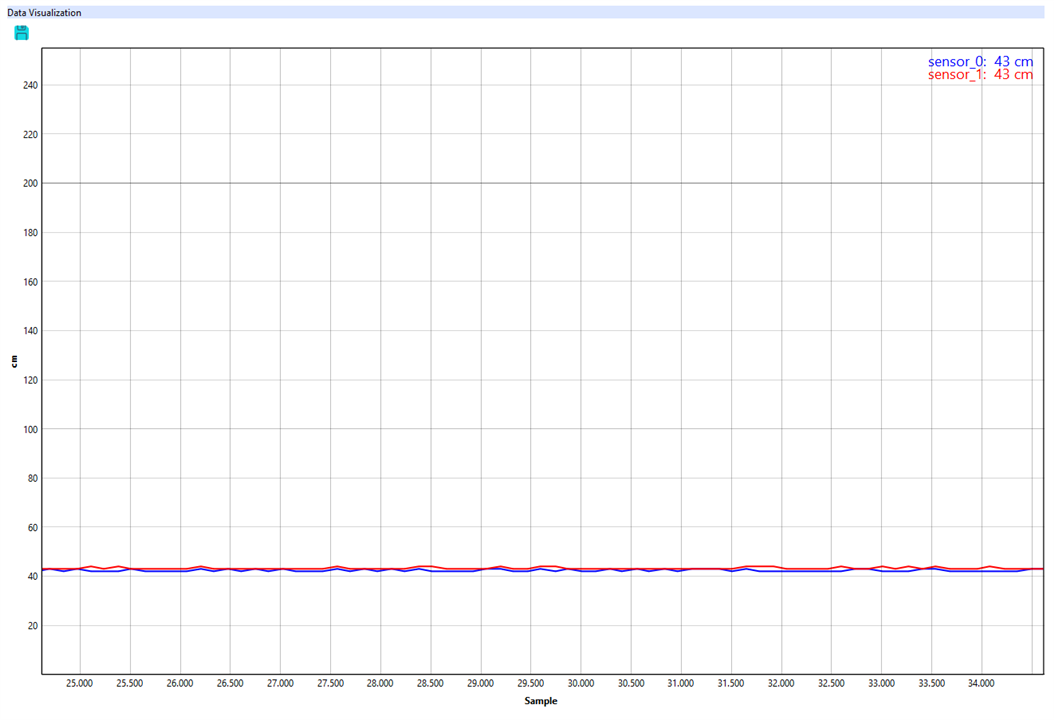This screenshot has width=1054, height=720.
Task: Click the 200 y-axis tick label
Action: (29, 183)
